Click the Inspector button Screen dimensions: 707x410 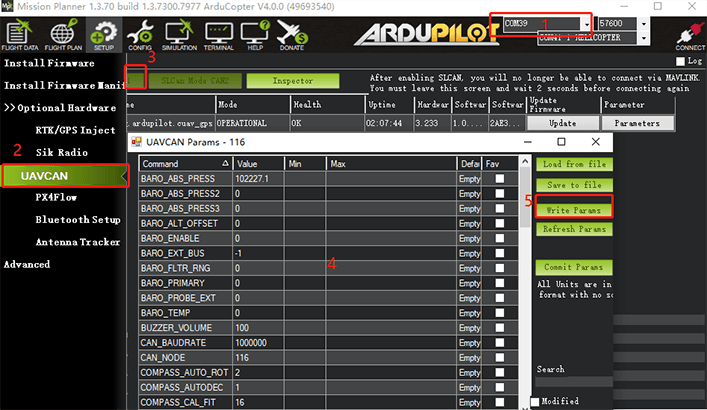pyautogui.click(x=293, y=80)
